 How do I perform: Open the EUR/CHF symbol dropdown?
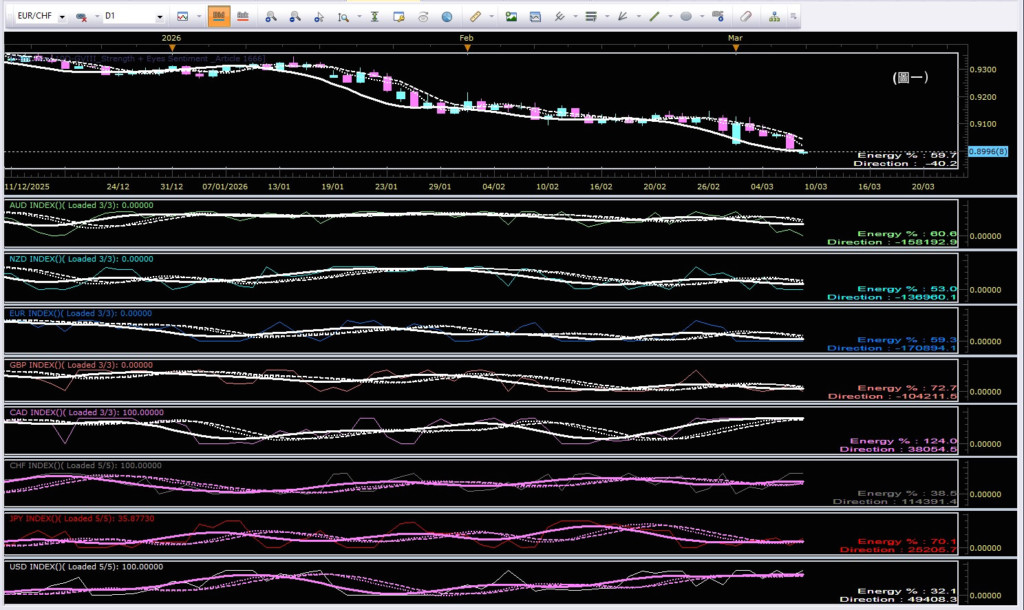pyautogui.click(x=62, y=18)
